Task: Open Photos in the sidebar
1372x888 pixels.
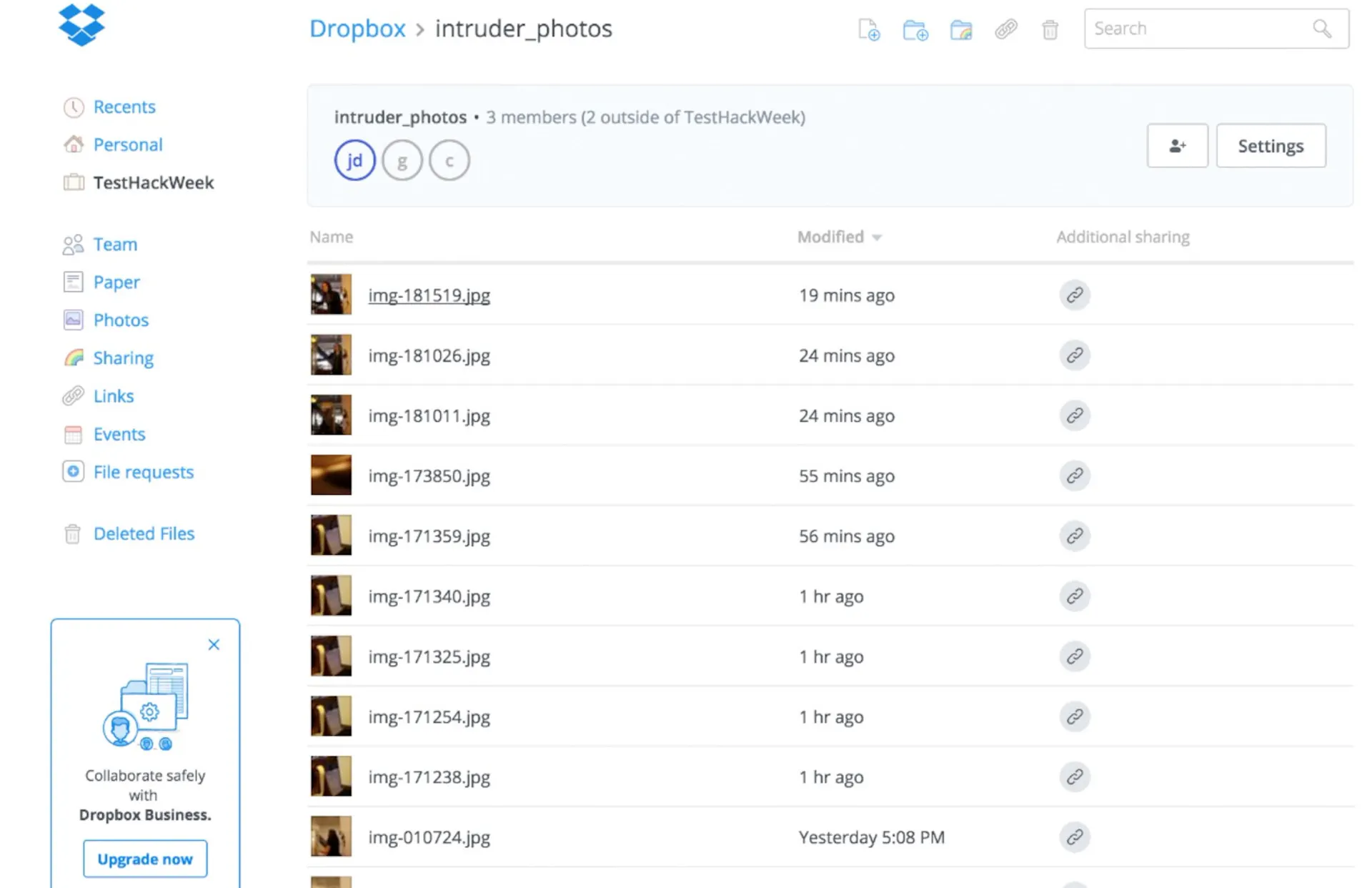Action: coord(121,320)
